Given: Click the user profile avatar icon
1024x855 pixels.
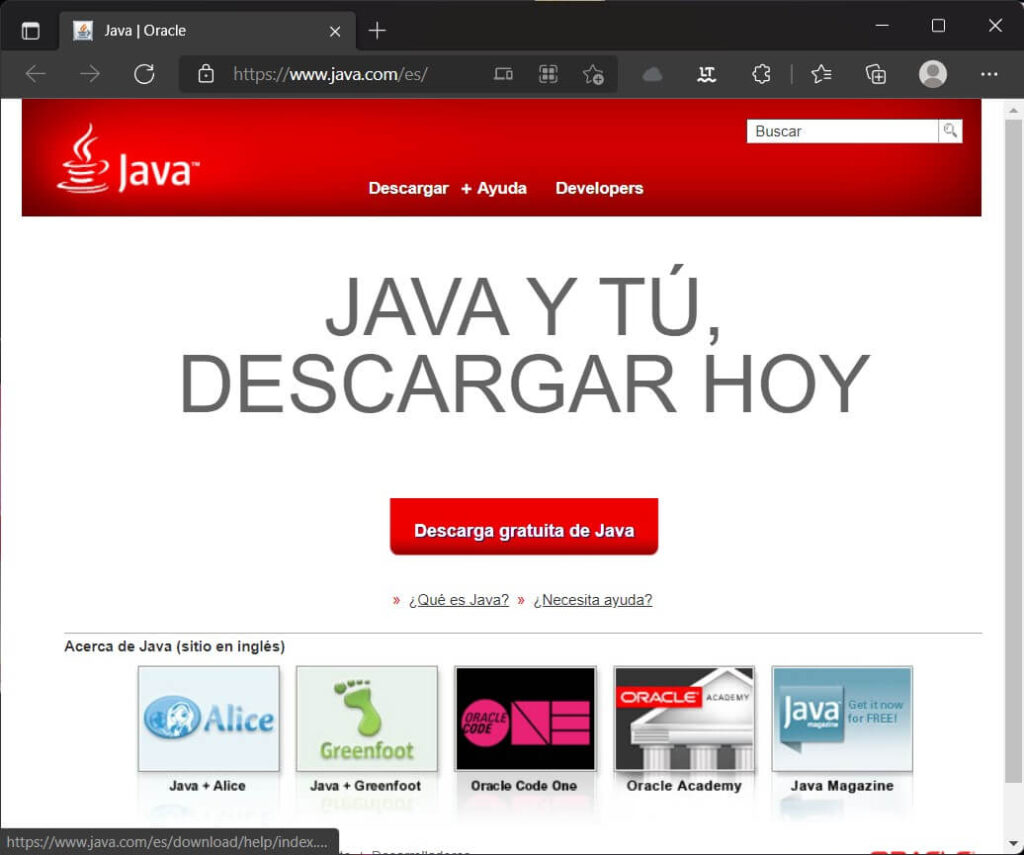Looking at the screenshot, I should pyautogui.click(x=932, y=74).
